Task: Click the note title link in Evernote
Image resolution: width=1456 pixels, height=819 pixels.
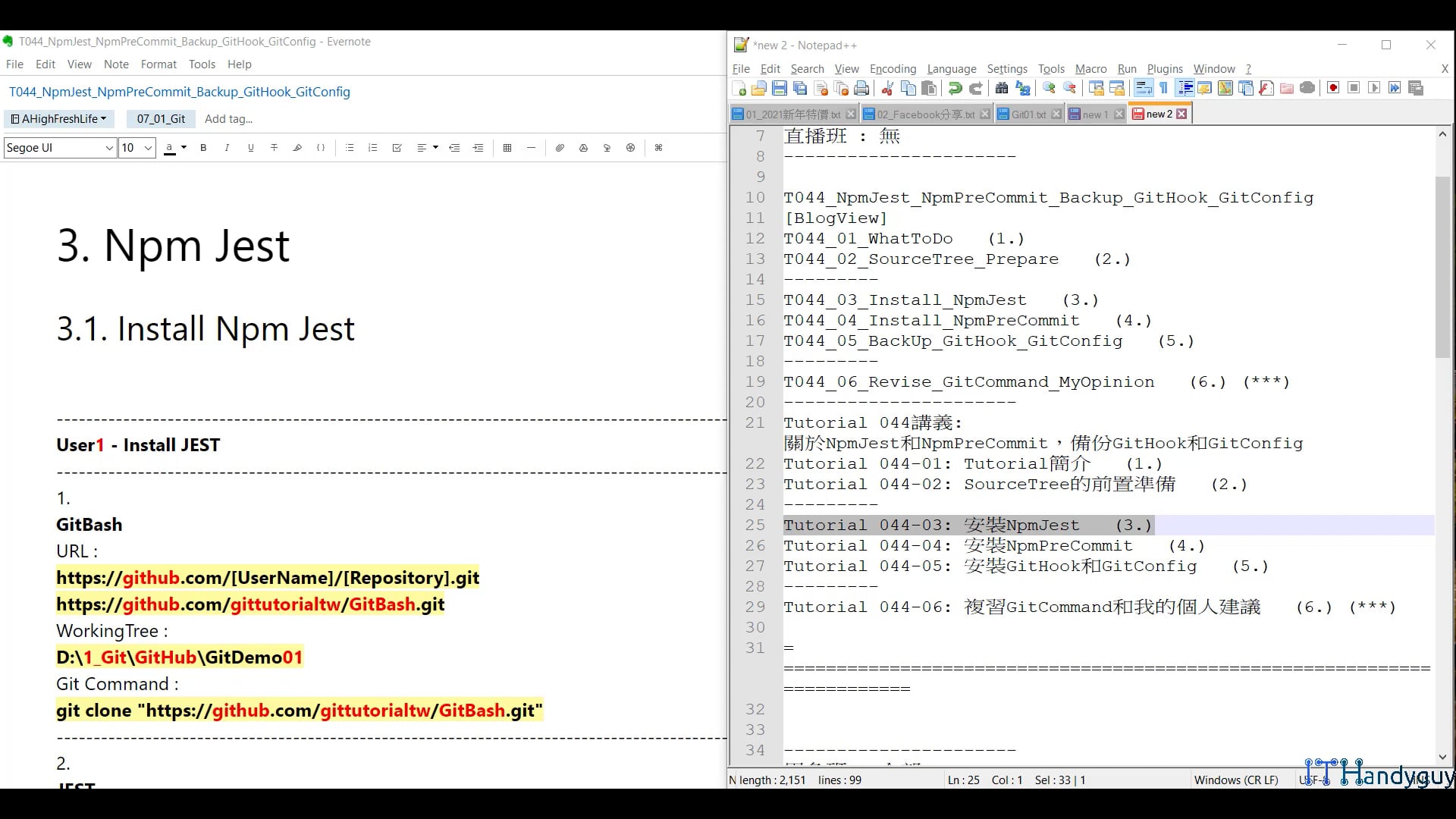Action: [180, 92]
